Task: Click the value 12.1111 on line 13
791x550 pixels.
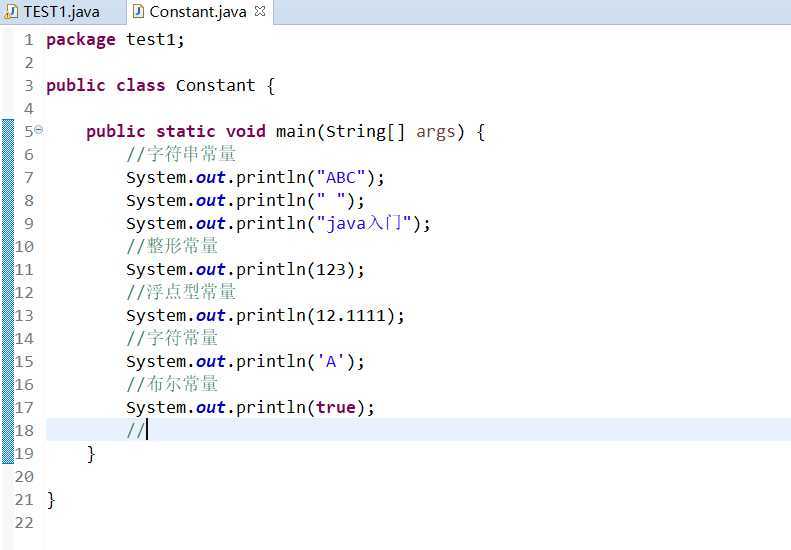Action: (x=351, y=315)
